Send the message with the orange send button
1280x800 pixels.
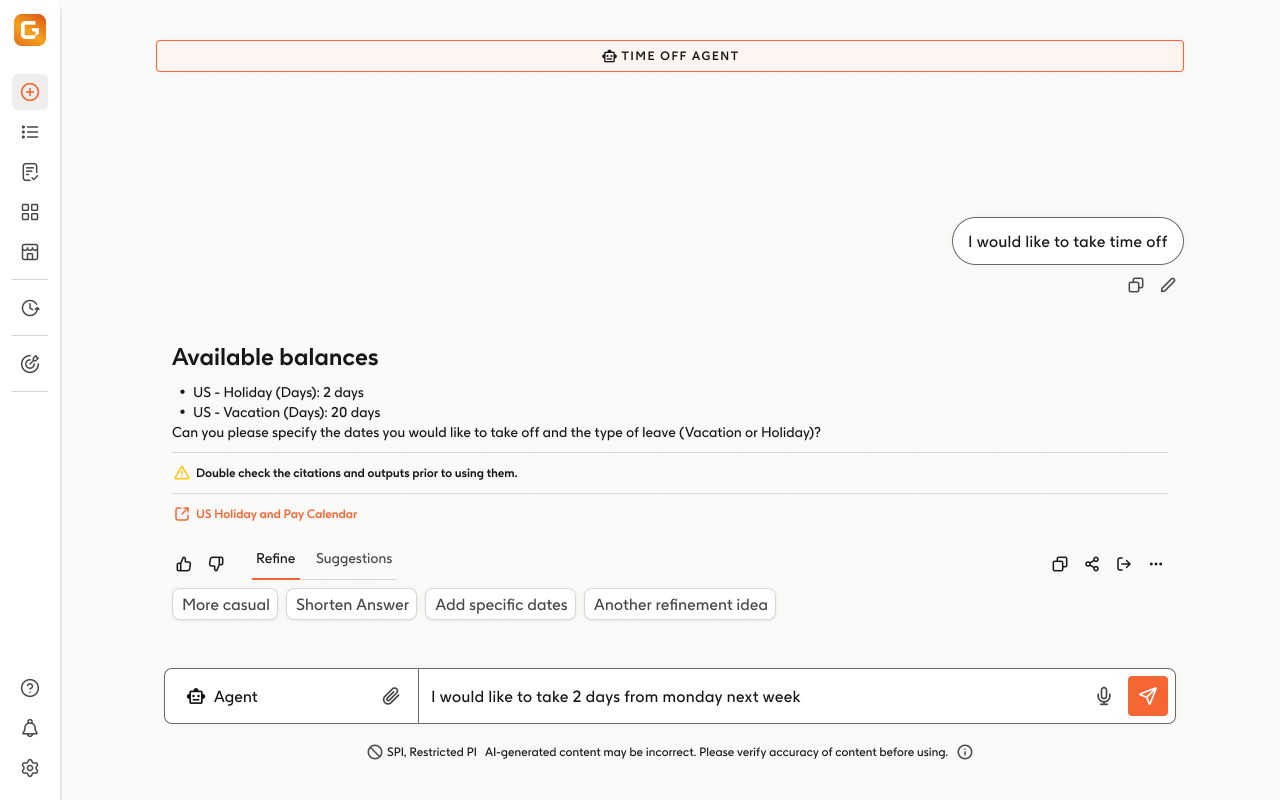click(1148, 696)
